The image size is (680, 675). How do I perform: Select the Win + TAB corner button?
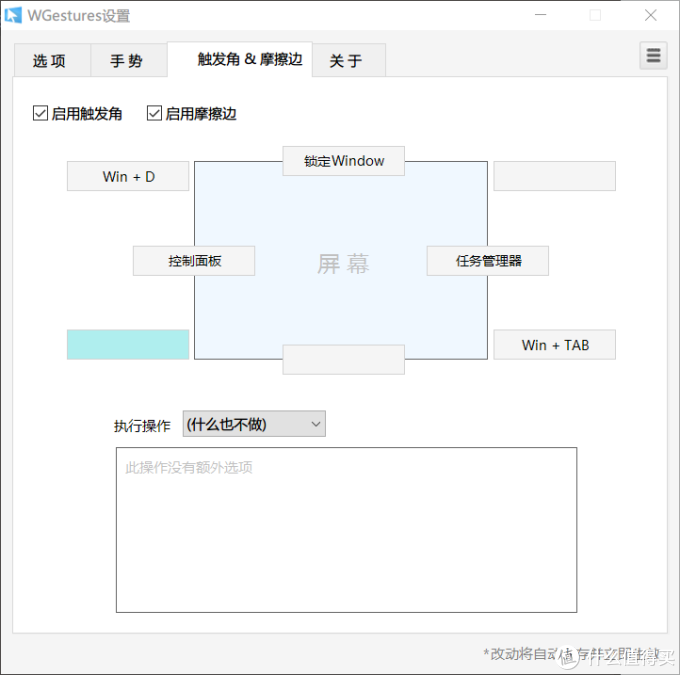pos(555,344)
